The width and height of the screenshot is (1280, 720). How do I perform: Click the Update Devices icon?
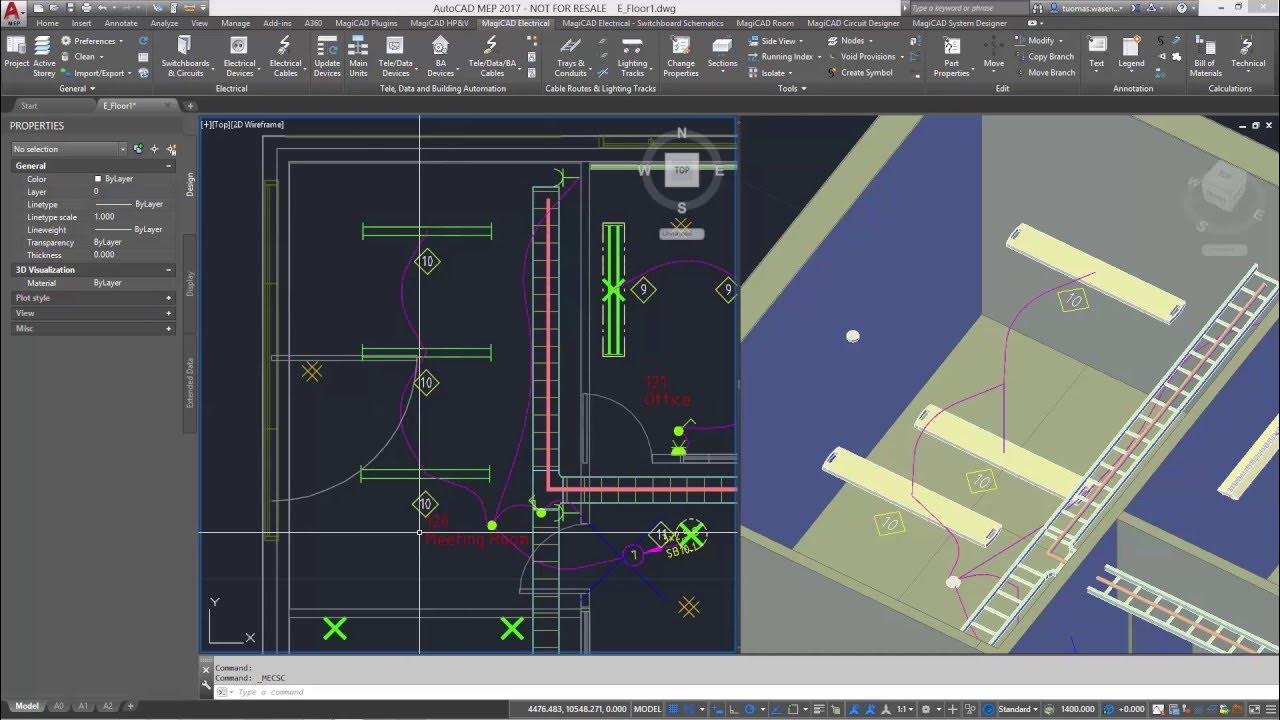click(327, 56)
